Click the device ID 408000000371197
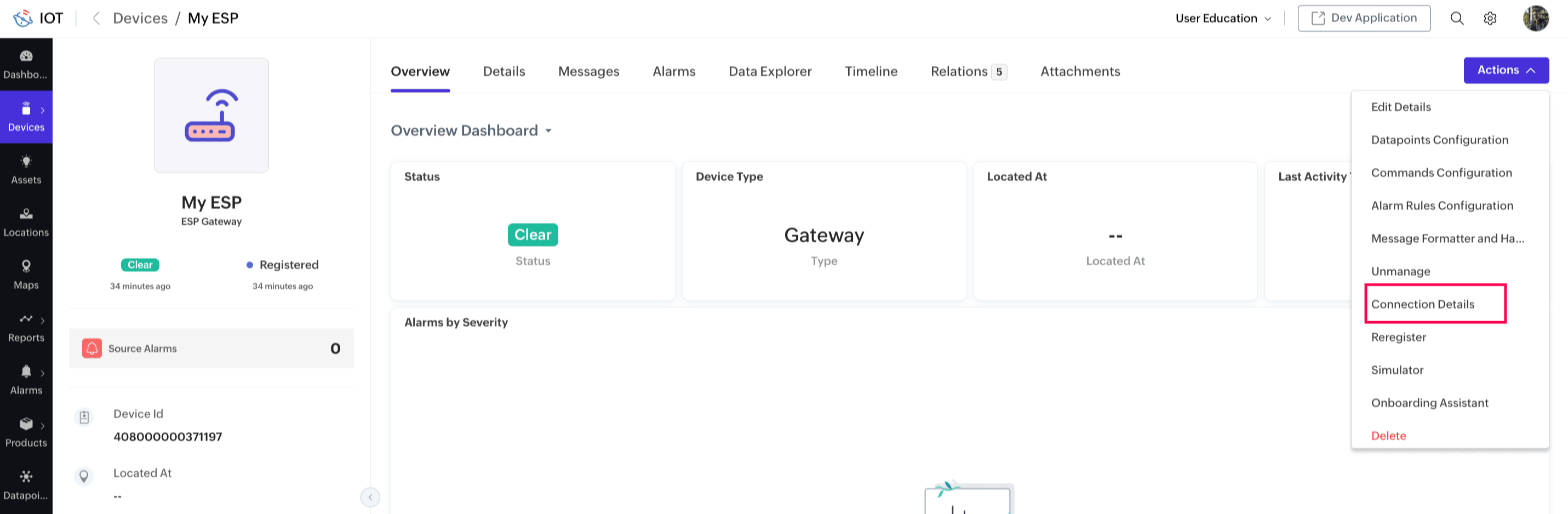1568x514 pixels. (168, 437)
